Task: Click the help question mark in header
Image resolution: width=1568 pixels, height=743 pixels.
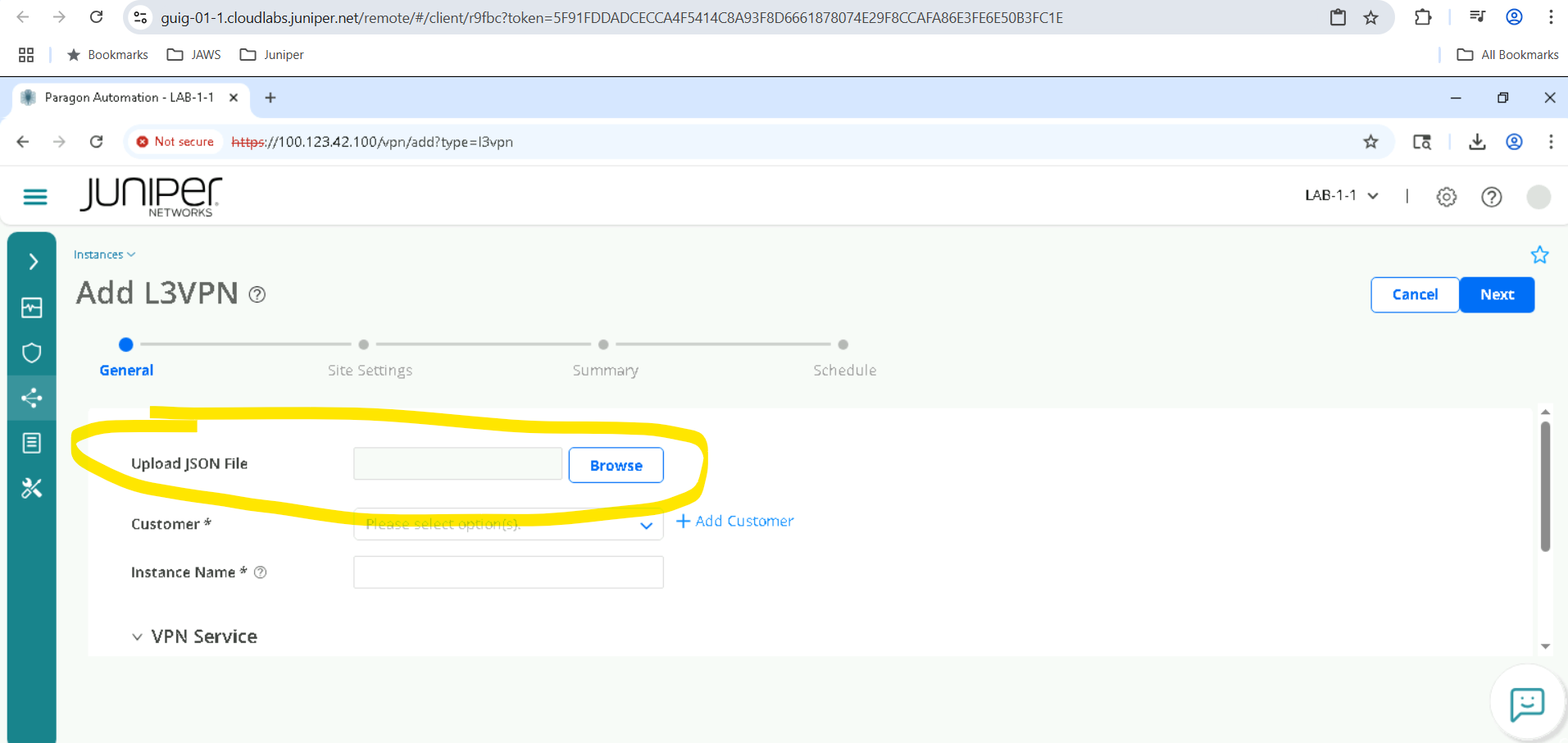Action: tap(1491, 197)
